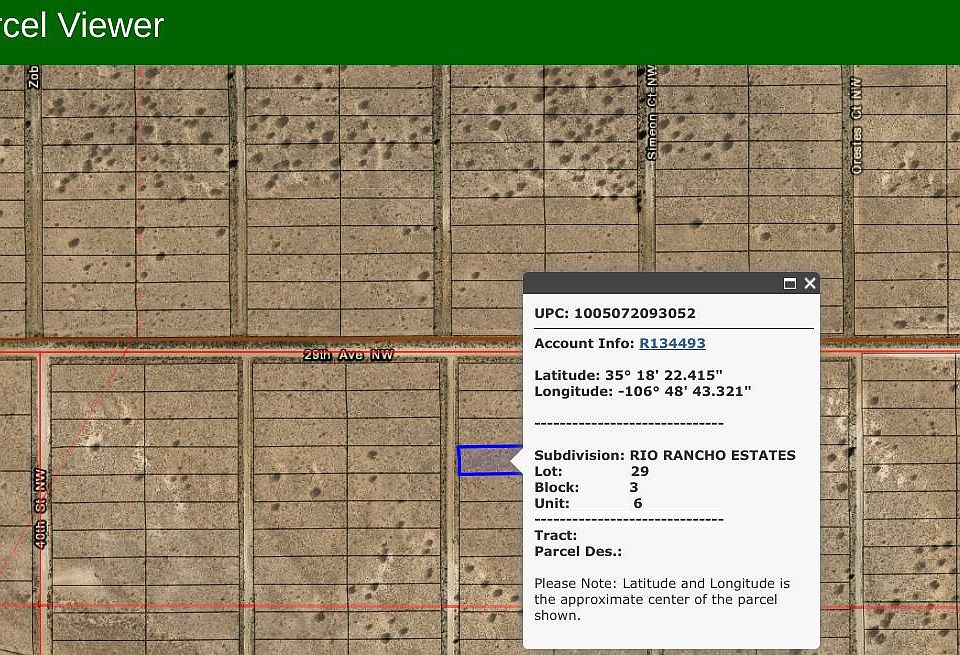Maximize the parcel info popup

(790, 283)
